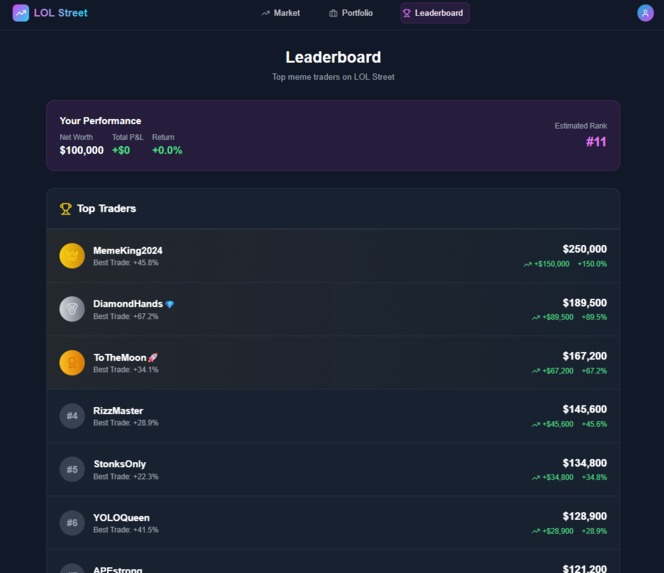Click the Leaderboard trophy icon in nav

[x=407, y=13]
